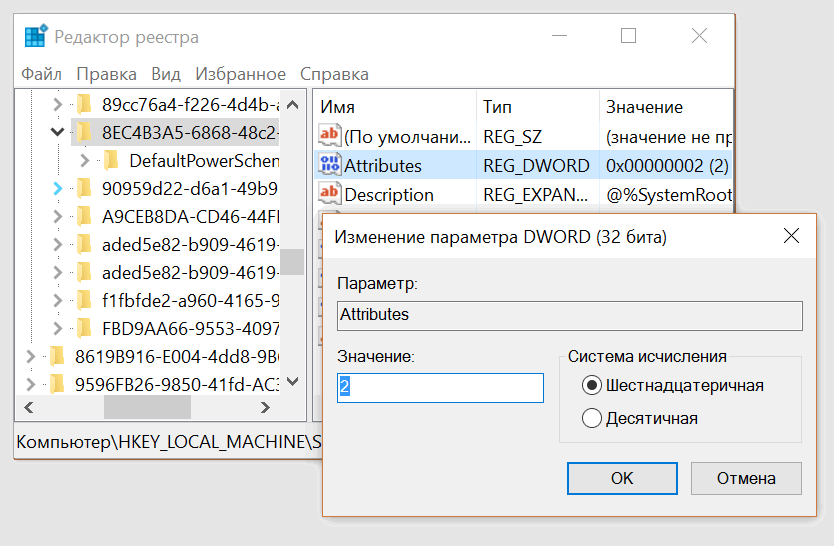Click folder icon of 89cc76a4-f226 key
Viewport: 834px width, 546px height.
(84, 103)
